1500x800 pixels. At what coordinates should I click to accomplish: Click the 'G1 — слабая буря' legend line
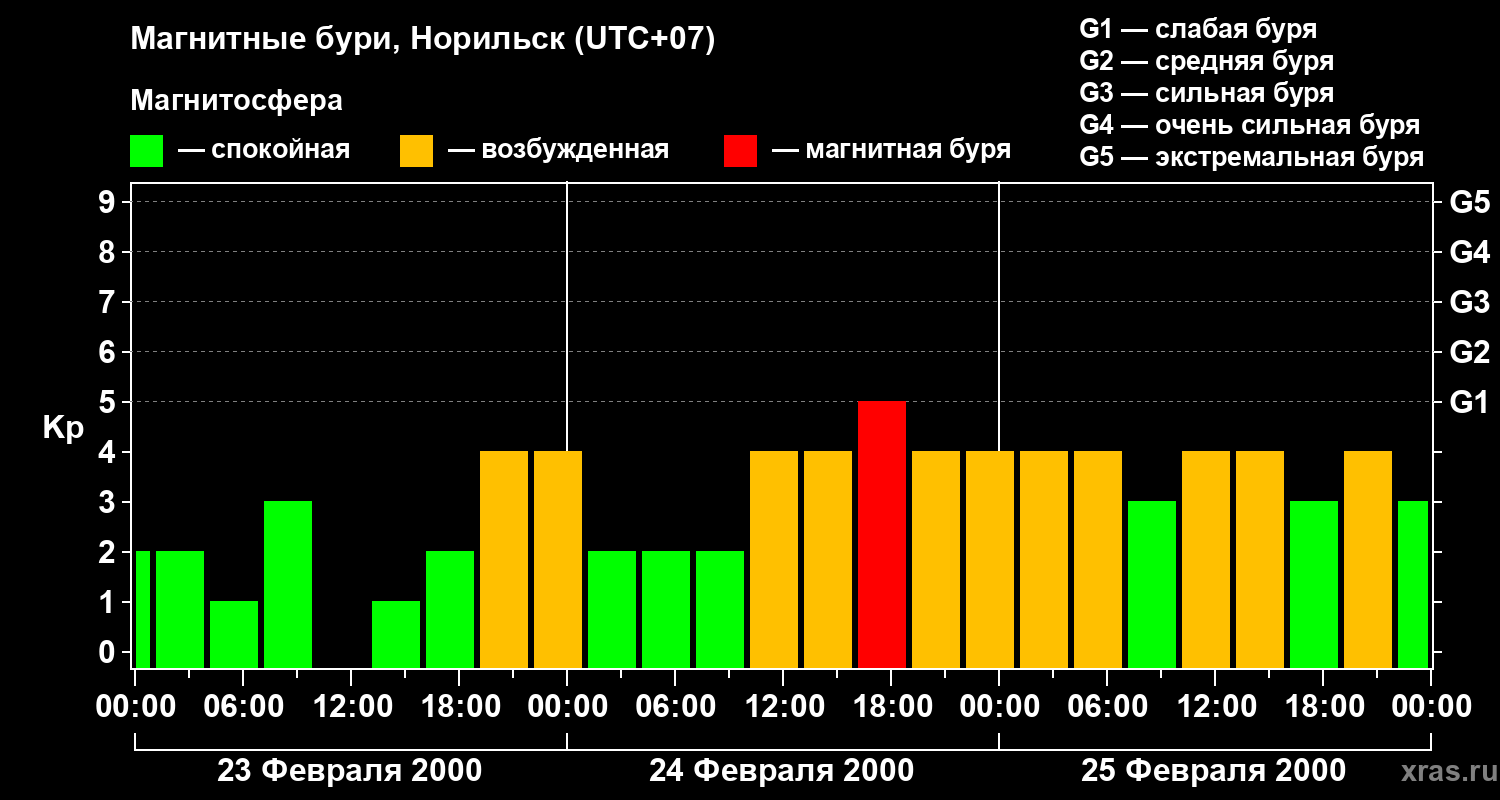pyautogui.click(x=1198, y=29)
